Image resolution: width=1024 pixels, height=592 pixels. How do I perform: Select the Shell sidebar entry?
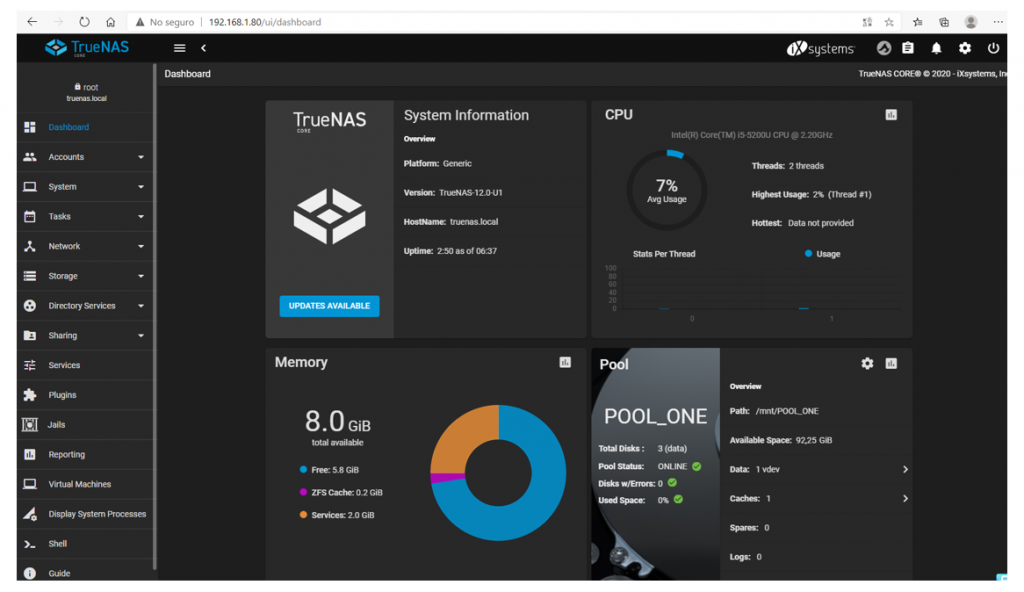click(85, 544)
